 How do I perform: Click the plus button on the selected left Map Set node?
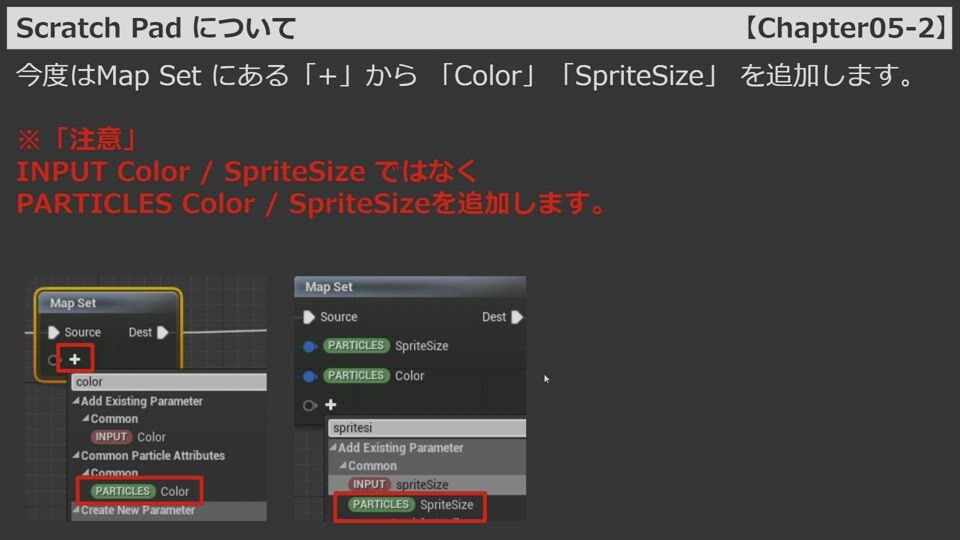click(75, 359)
